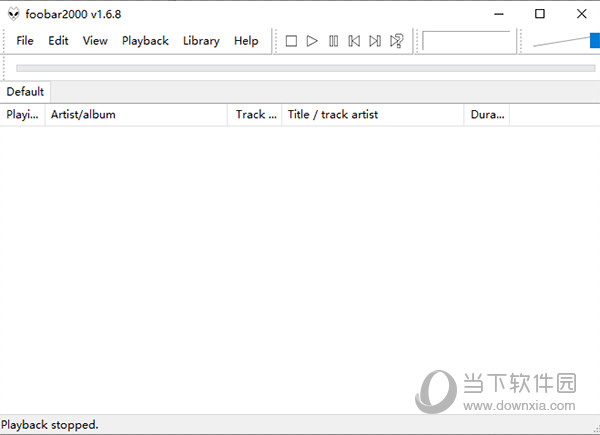
Task: Sort by Artist/album column header
Action: tap(136, 114)
